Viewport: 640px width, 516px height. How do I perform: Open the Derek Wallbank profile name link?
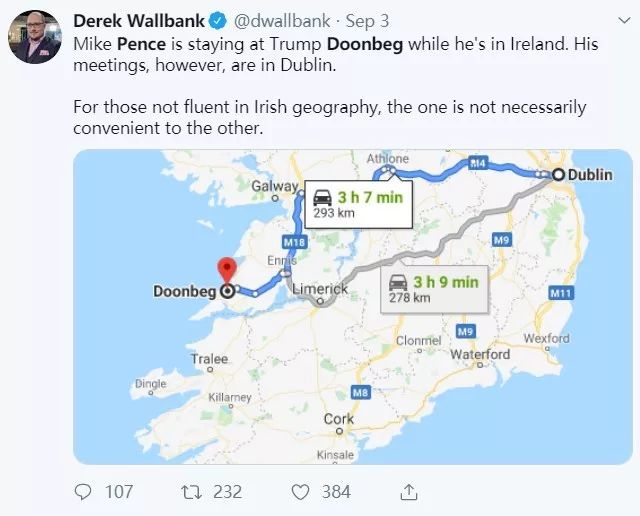(139, 21)
